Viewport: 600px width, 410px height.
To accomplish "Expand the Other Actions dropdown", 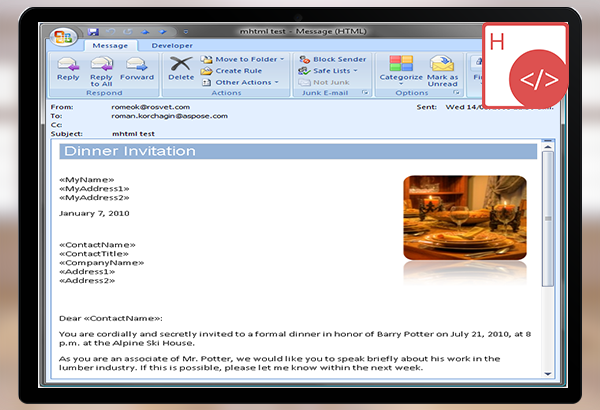I will (x=246, y=82).
